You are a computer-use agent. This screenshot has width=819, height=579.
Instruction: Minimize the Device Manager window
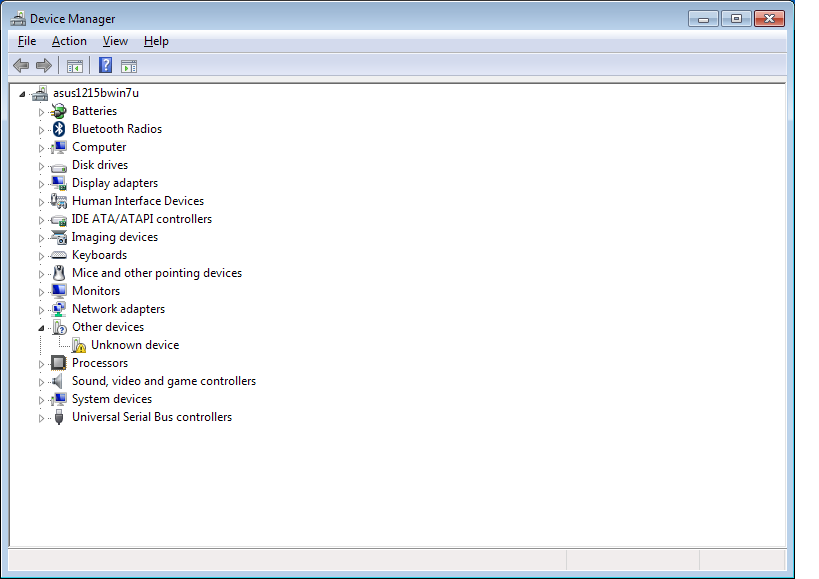click(x=704, y=19)
